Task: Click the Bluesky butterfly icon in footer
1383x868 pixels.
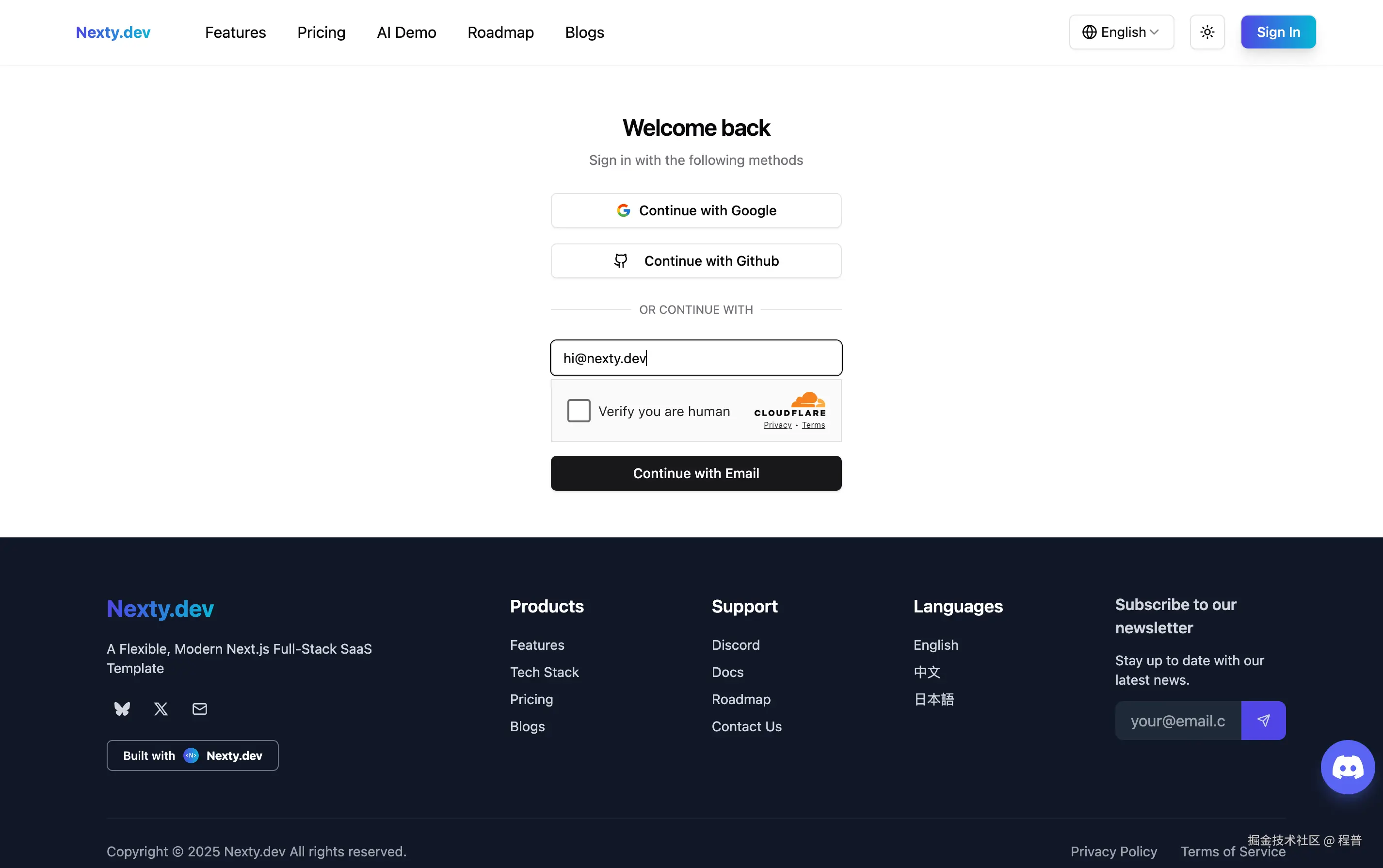Action: click(x=122, y=709)
